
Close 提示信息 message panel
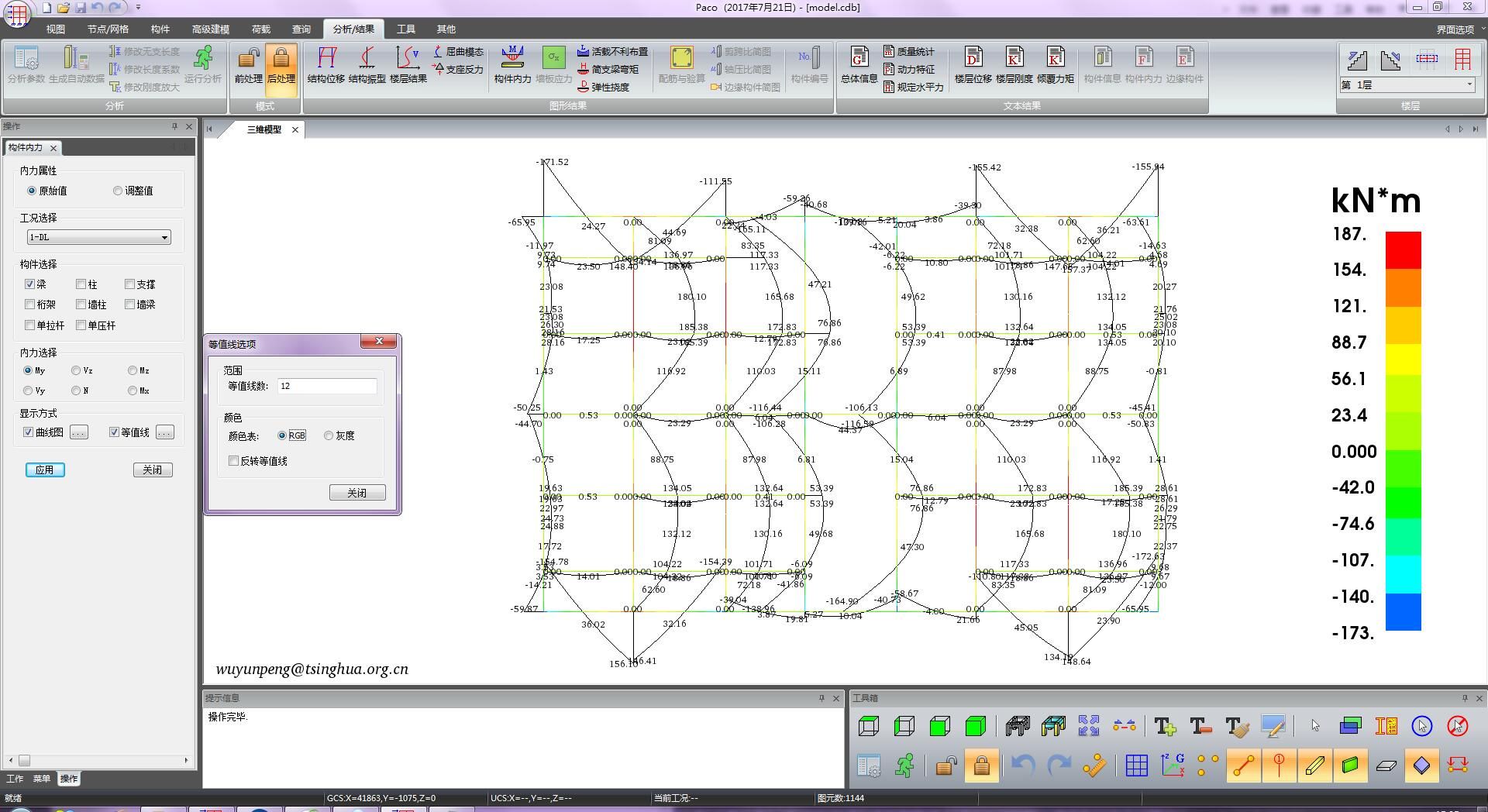tap(836, 698)
